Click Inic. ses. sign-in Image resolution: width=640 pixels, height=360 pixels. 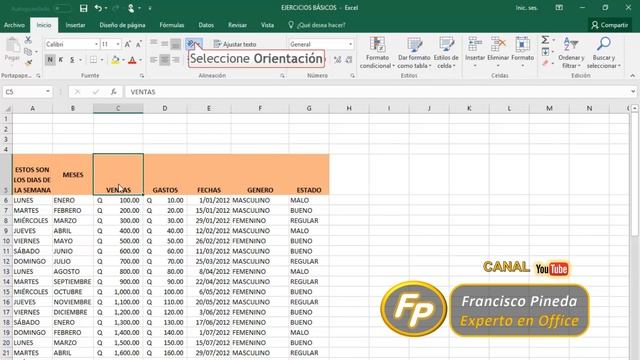click(x=527, y=8)
